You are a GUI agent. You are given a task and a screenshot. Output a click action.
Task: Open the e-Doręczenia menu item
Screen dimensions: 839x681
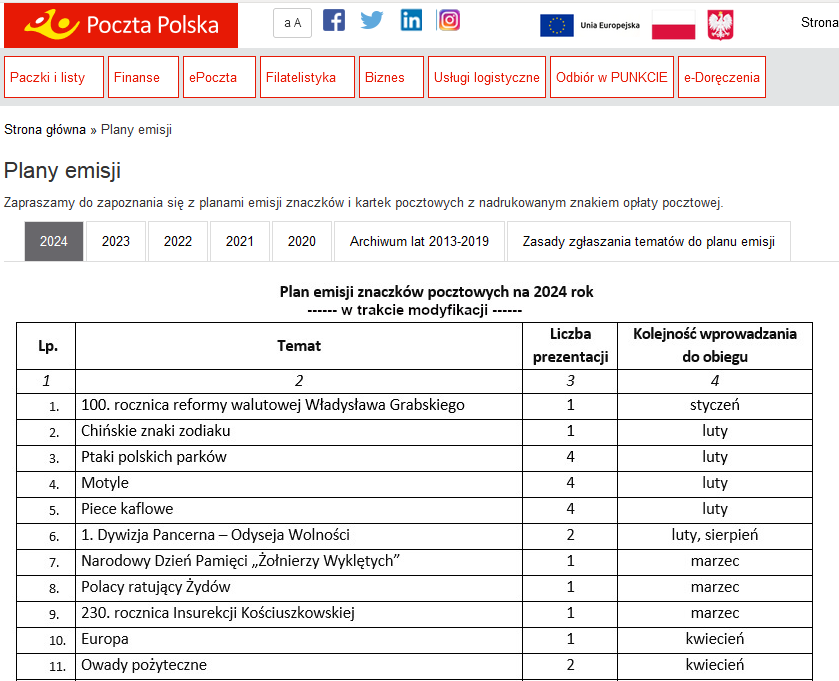(721, 77)
